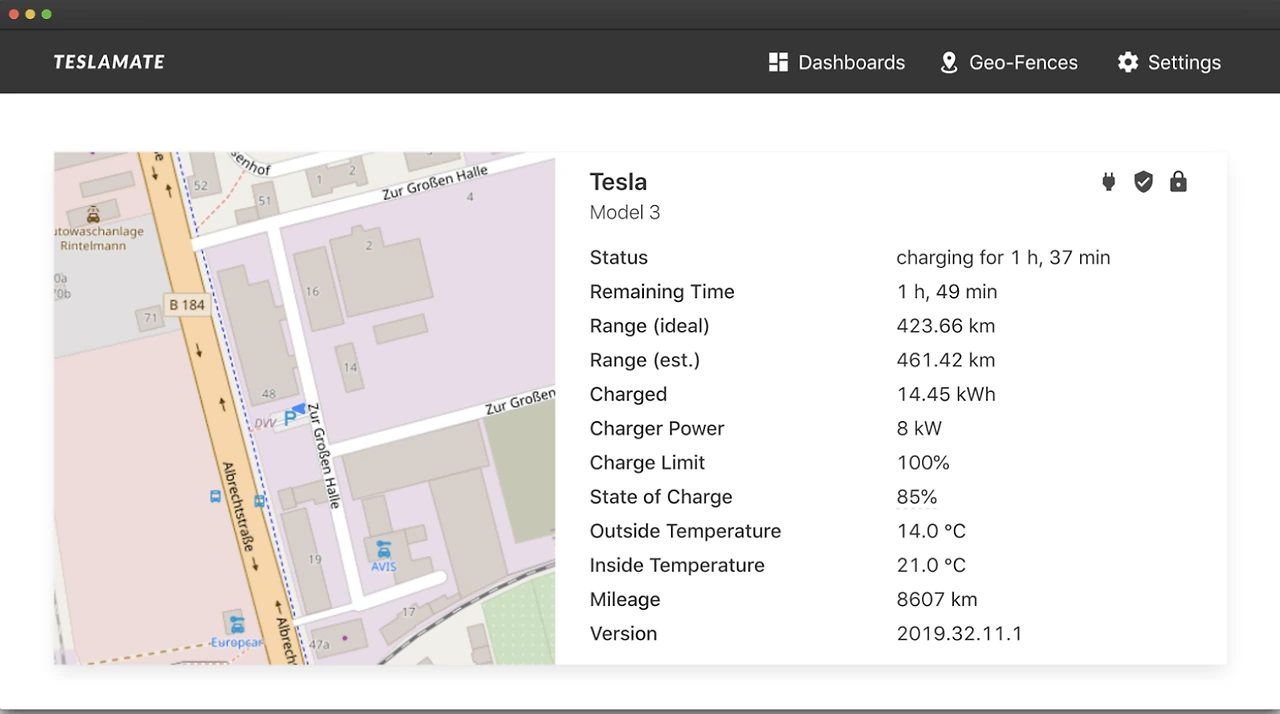This screenshot has width=1280, height=714.
Task: Click the Autowaschanlage Rintelmann car wash icon
Action: click(93, 214)
